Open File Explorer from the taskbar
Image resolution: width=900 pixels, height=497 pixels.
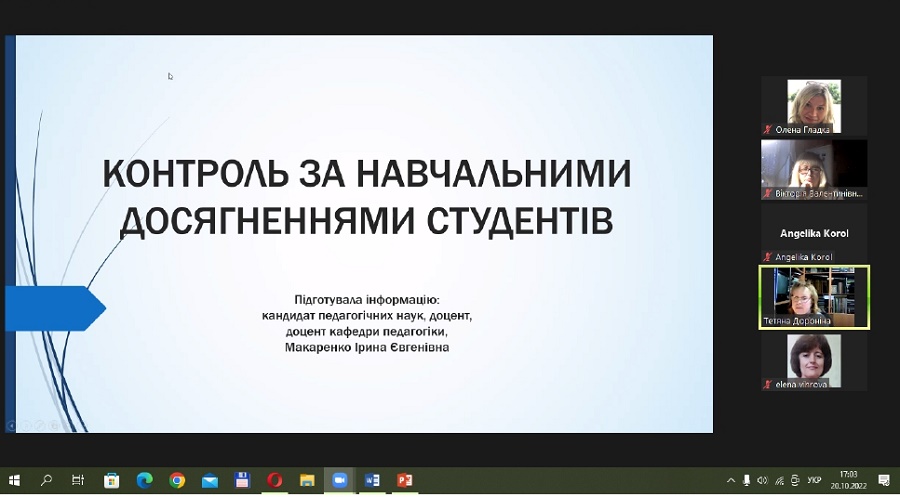click(307, 480)
